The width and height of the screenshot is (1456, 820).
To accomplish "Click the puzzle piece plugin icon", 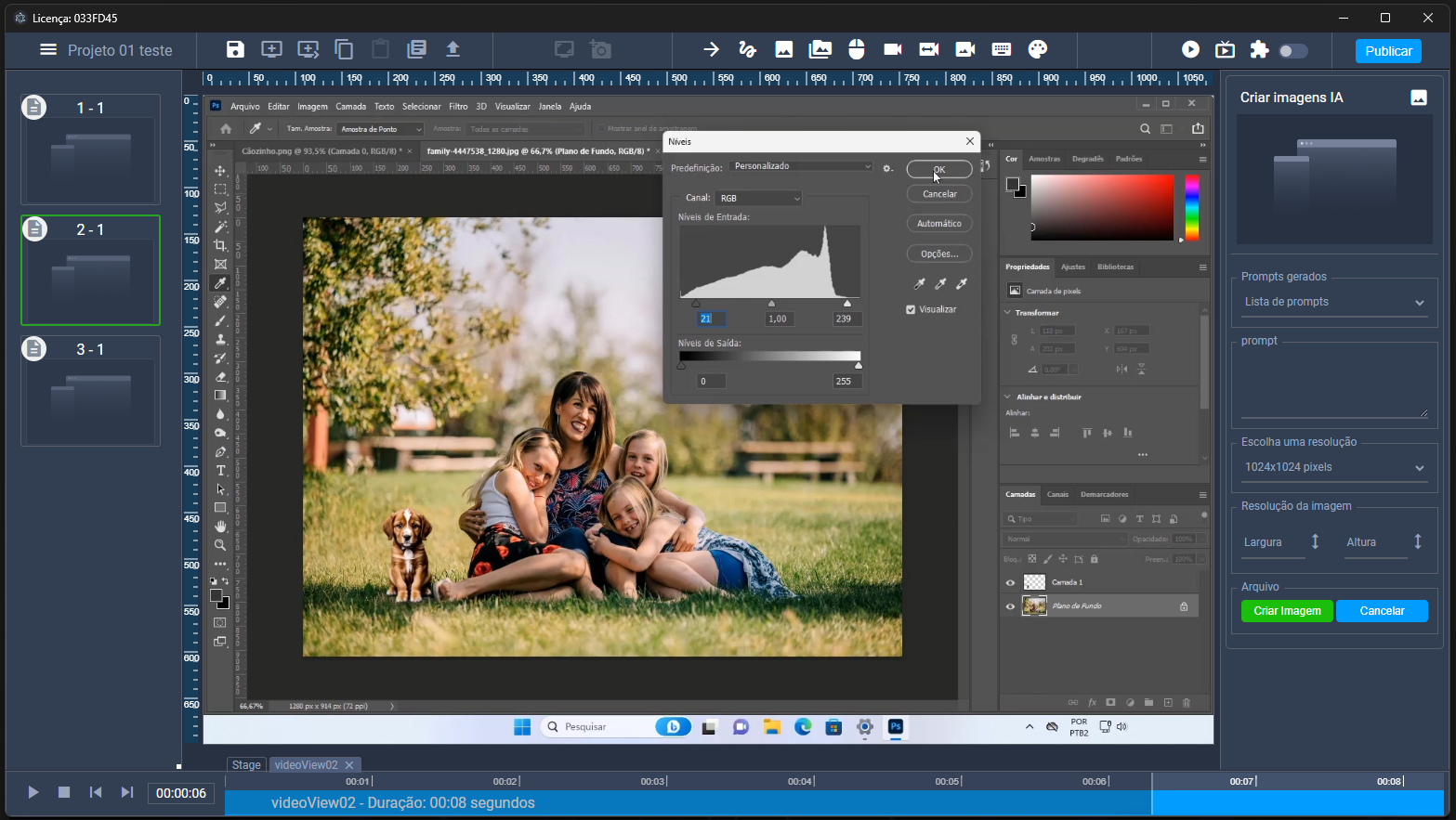I will pyautogui.click(x=1259, y=50).
